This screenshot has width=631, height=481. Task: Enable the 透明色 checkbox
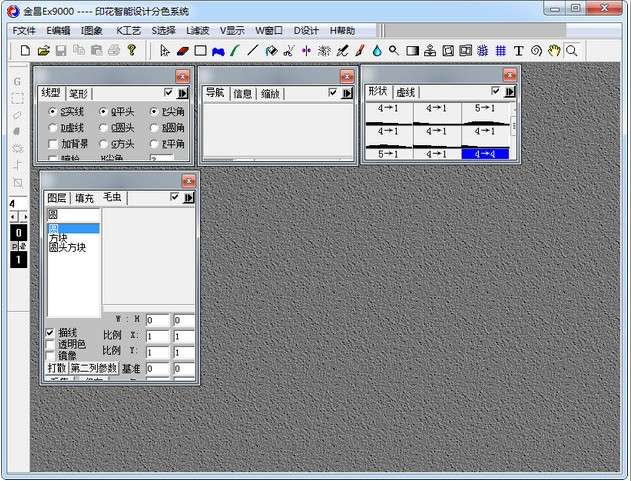tap(51, 344)
